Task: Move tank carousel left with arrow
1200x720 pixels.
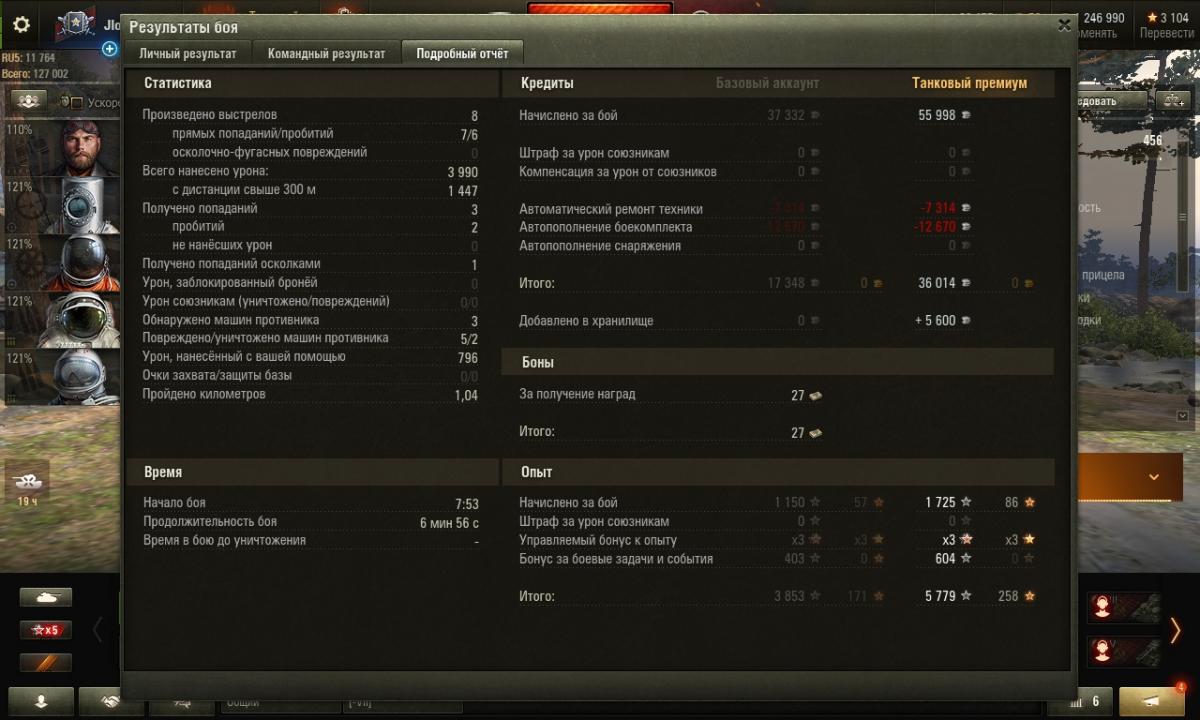Action: [x=98, y=630]
